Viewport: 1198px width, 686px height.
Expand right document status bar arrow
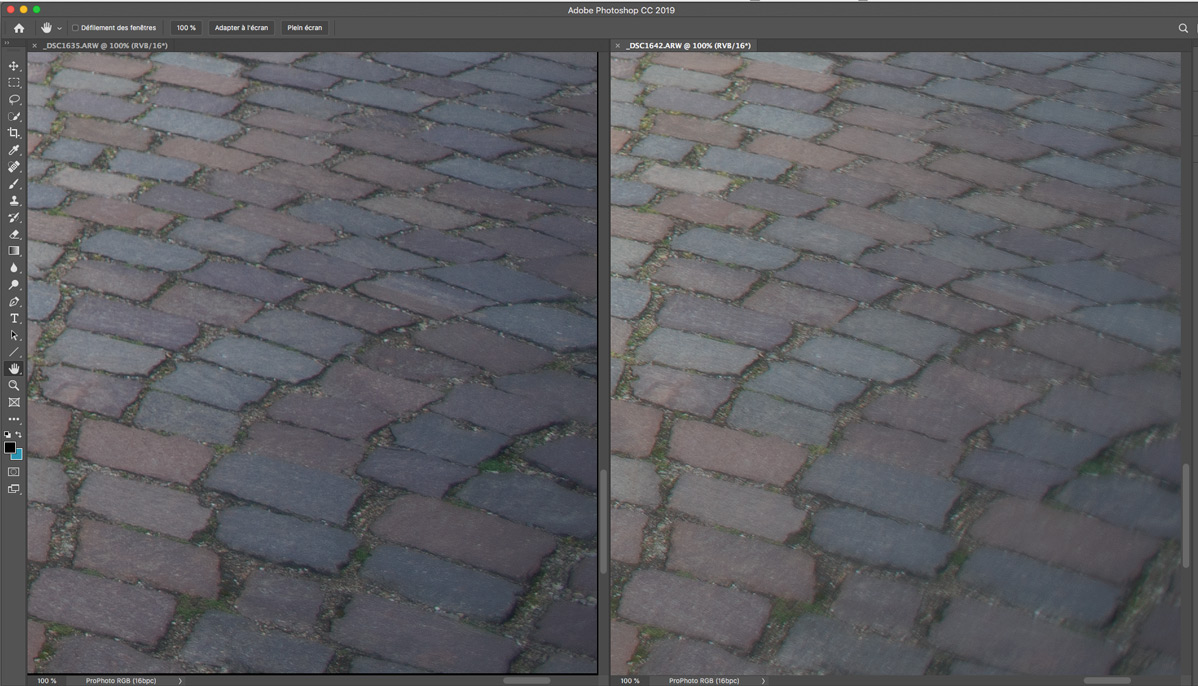click(x=763, y=681)
